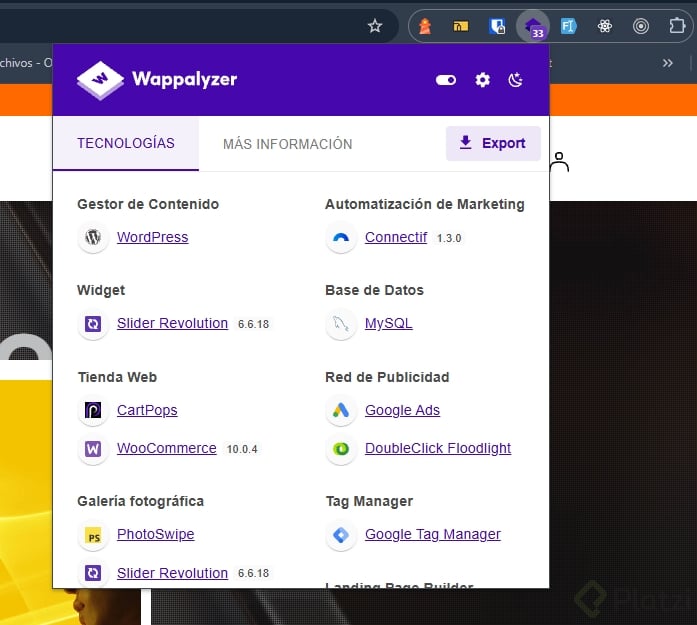Click the Widget category heading
Screen dimensions: 697x625
101,290
